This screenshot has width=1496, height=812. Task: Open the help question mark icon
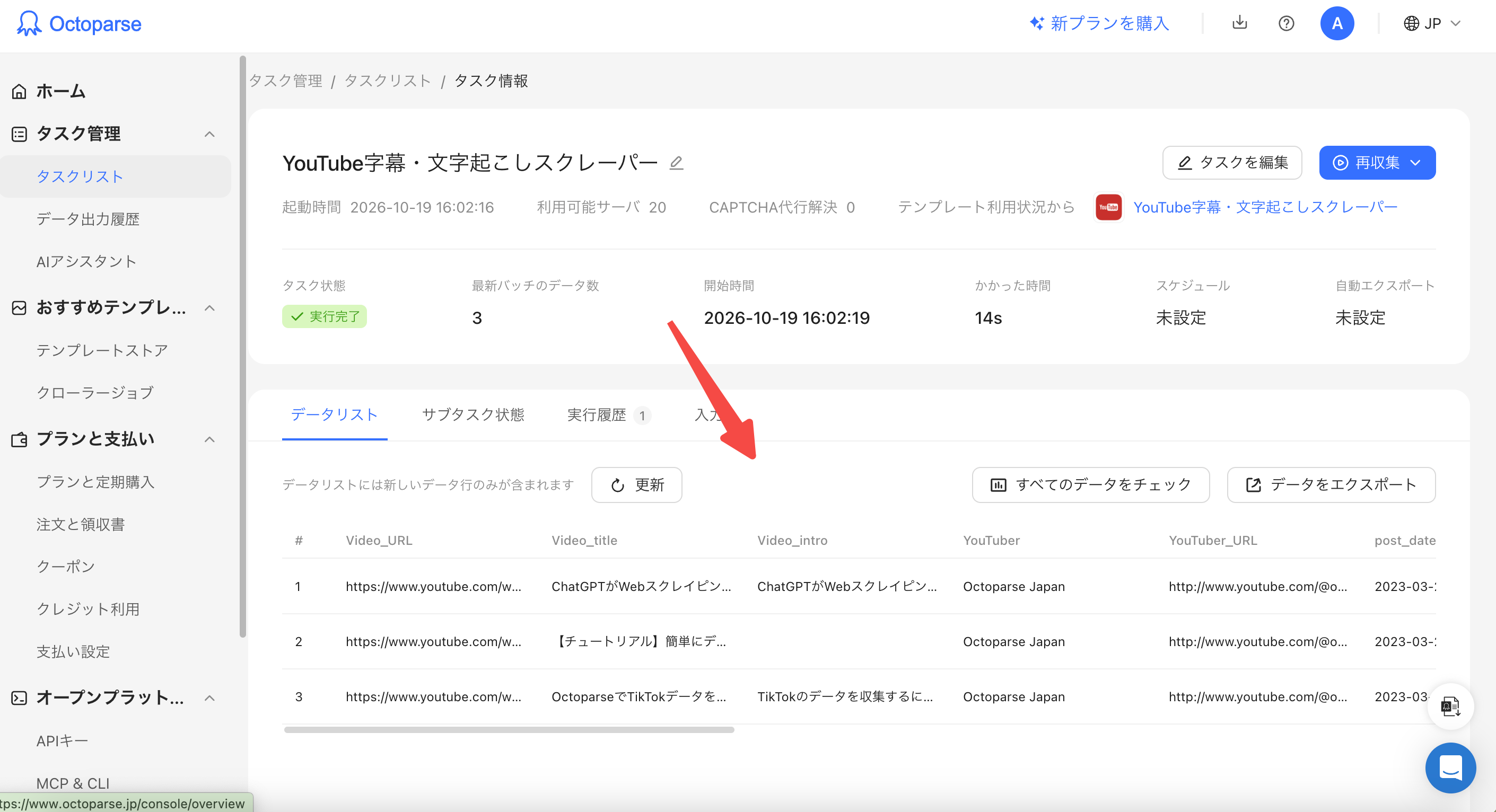click(1286, 23)
